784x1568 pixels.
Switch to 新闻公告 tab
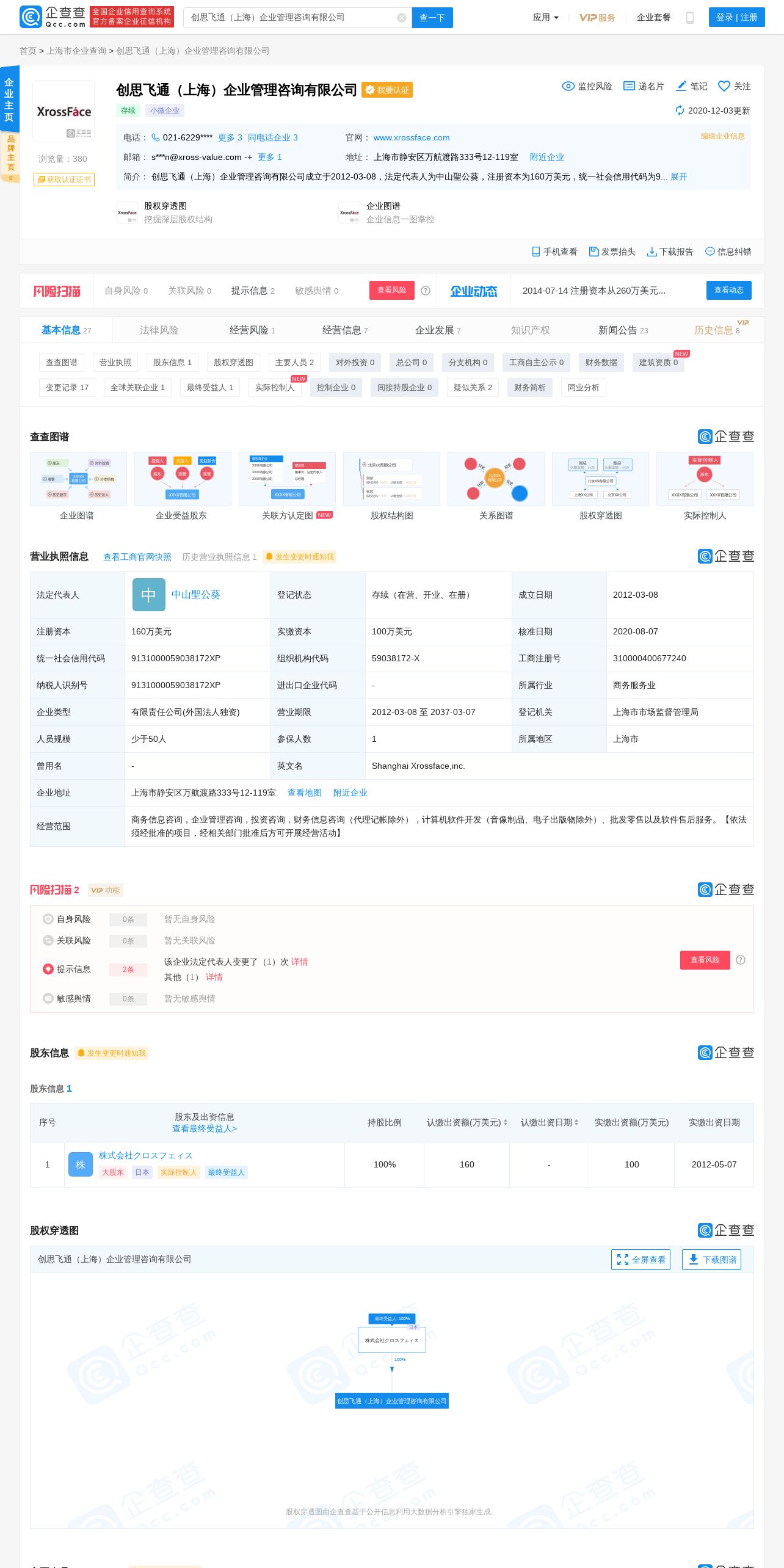point(623,330)
